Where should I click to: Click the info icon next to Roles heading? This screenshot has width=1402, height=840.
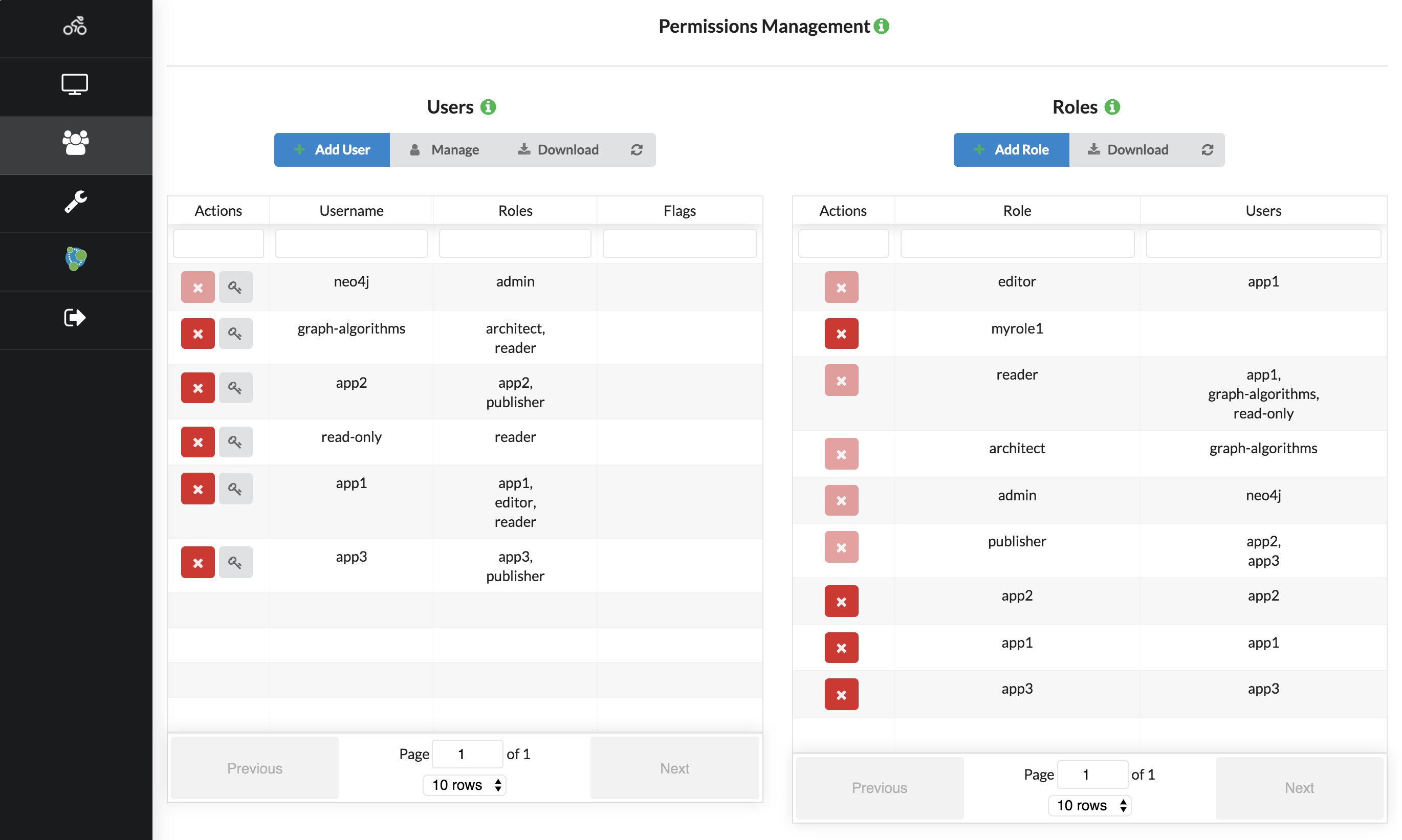click(1112, 107)
